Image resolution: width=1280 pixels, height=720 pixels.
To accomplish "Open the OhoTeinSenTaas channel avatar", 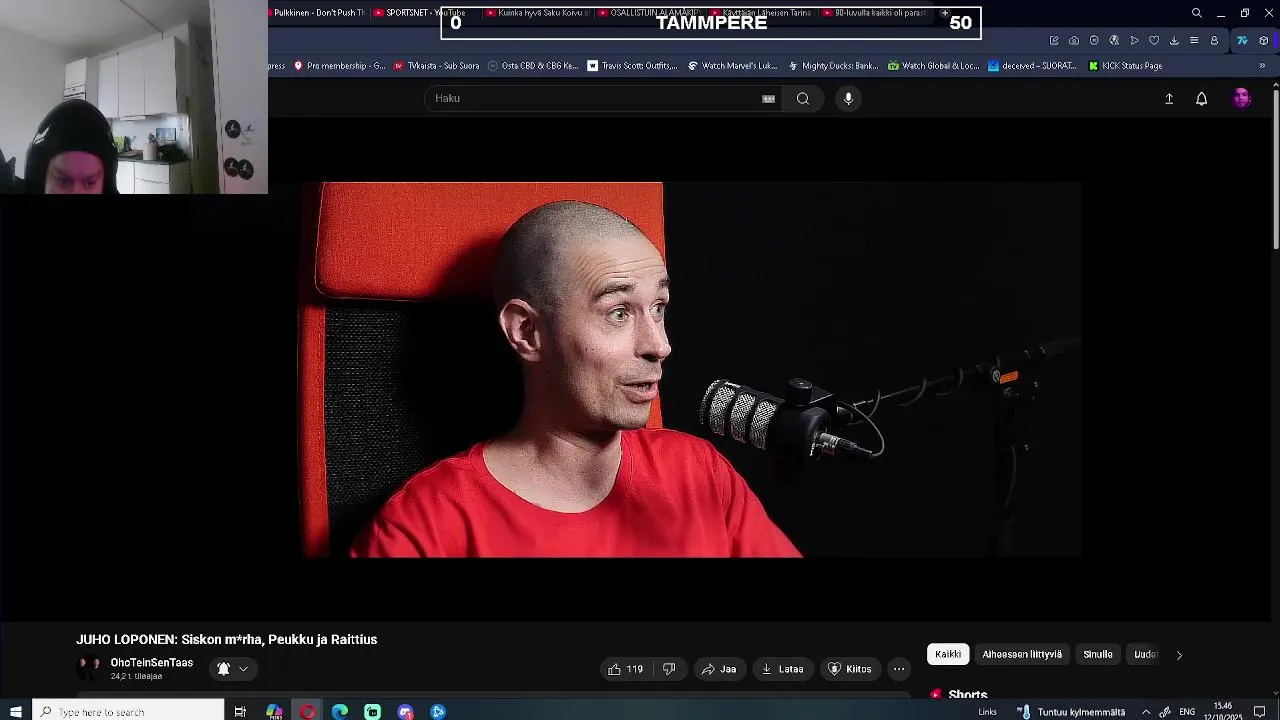I will pyautogui.click(x=90, y=668).
